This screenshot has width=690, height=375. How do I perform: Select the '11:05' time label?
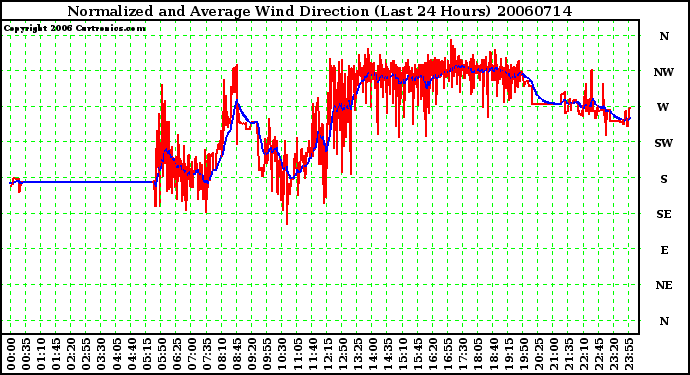click(x=297, y=354)
